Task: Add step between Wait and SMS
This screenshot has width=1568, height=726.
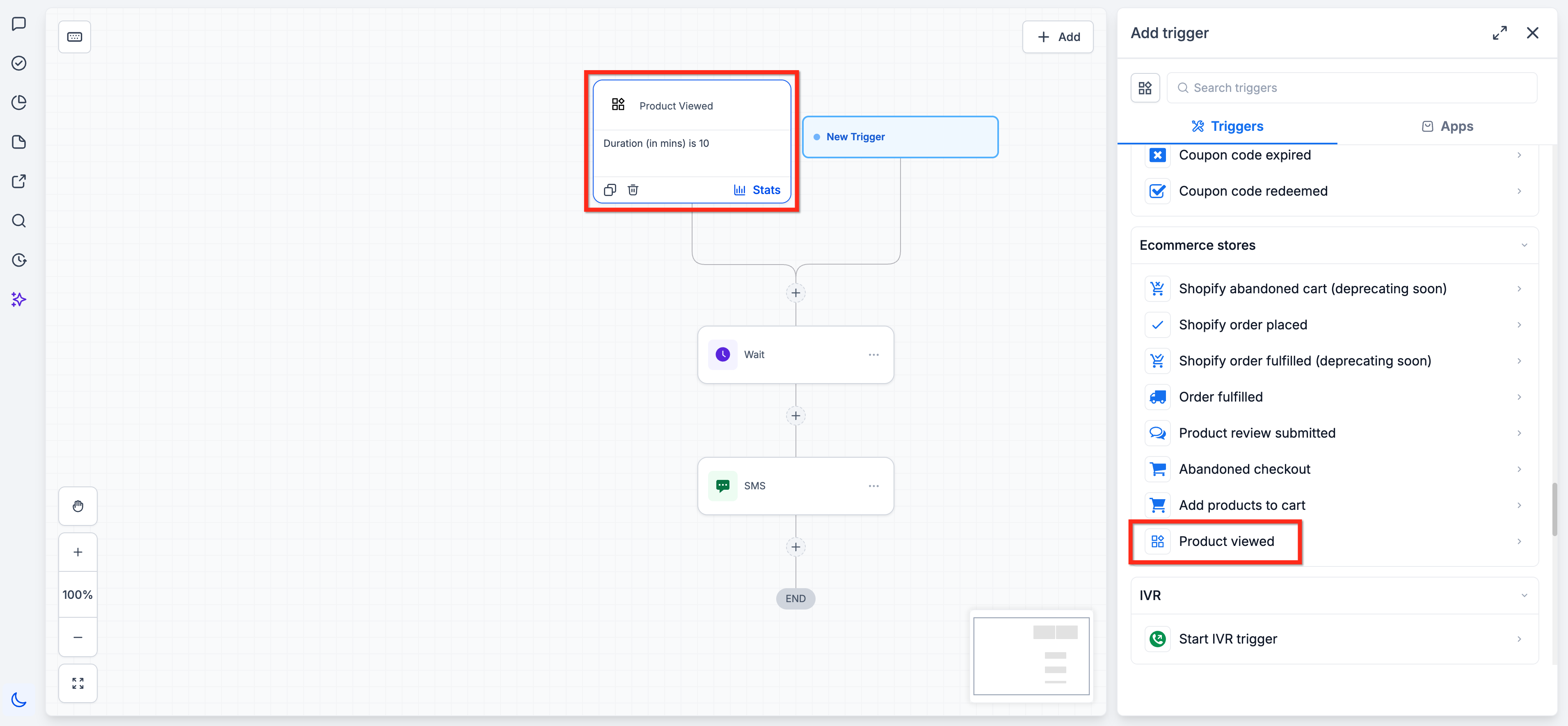Action: click(795, 416)
